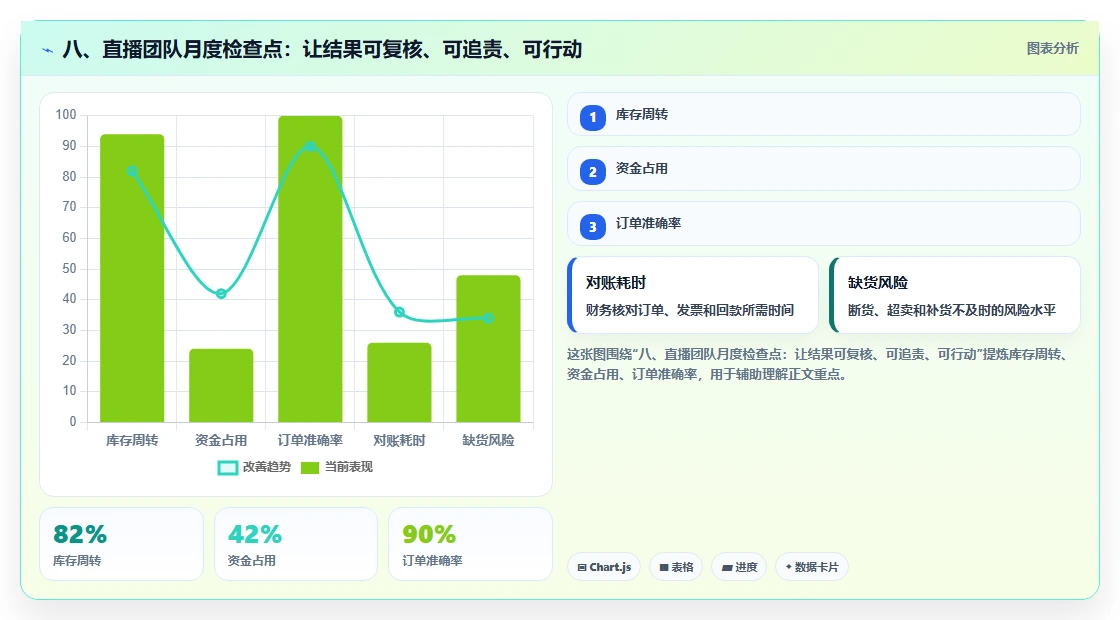Screen dimensions: 1120x620
Task: Click trend line point above 对账耗时
Action: click(399, 312)
